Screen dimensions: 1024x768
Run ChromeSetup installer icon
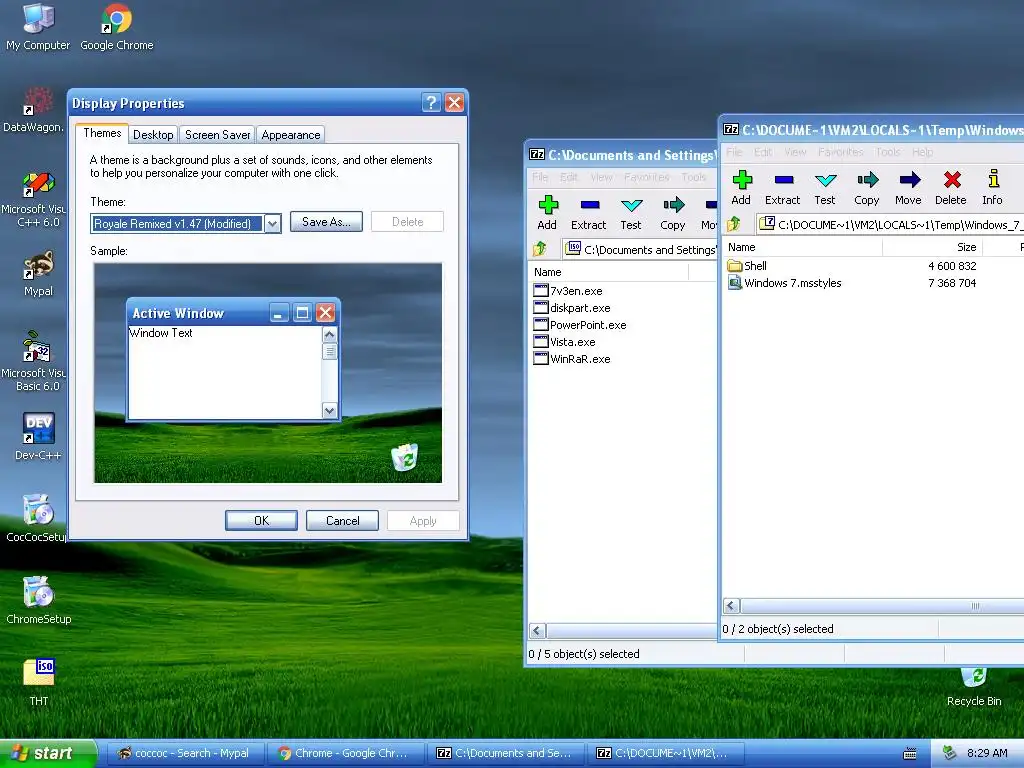point(38,601)
